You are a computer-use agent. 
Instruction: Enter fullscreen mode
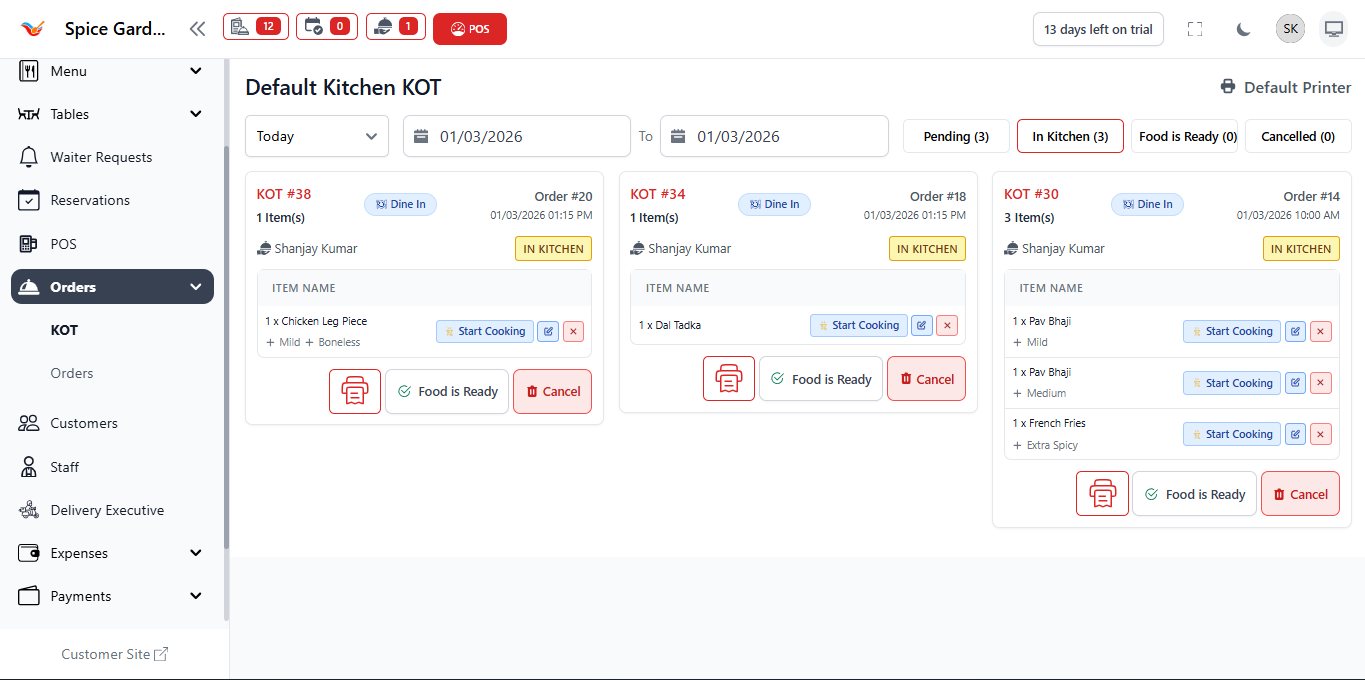(x=1194, y=29)
